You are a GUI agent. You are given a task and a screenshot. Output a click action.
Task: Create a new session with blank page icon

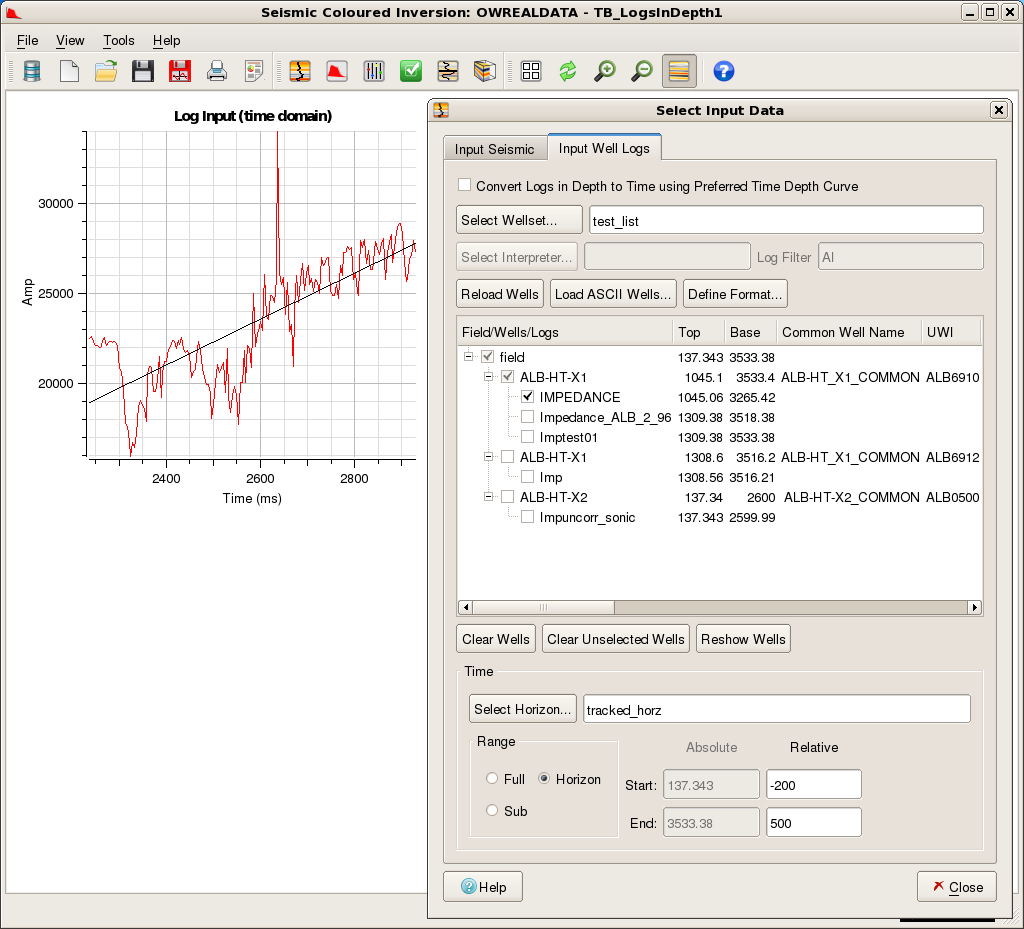69,71
